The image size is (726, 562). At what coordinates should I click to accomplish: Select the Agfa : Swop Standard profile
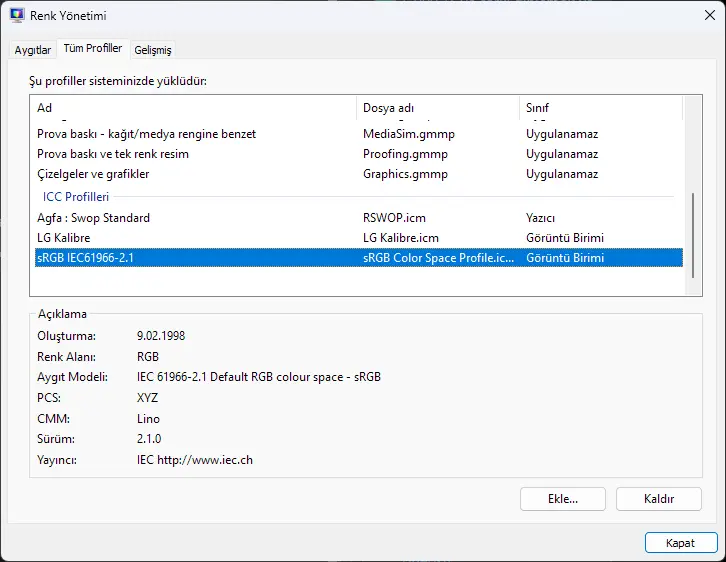coord(359,218)
